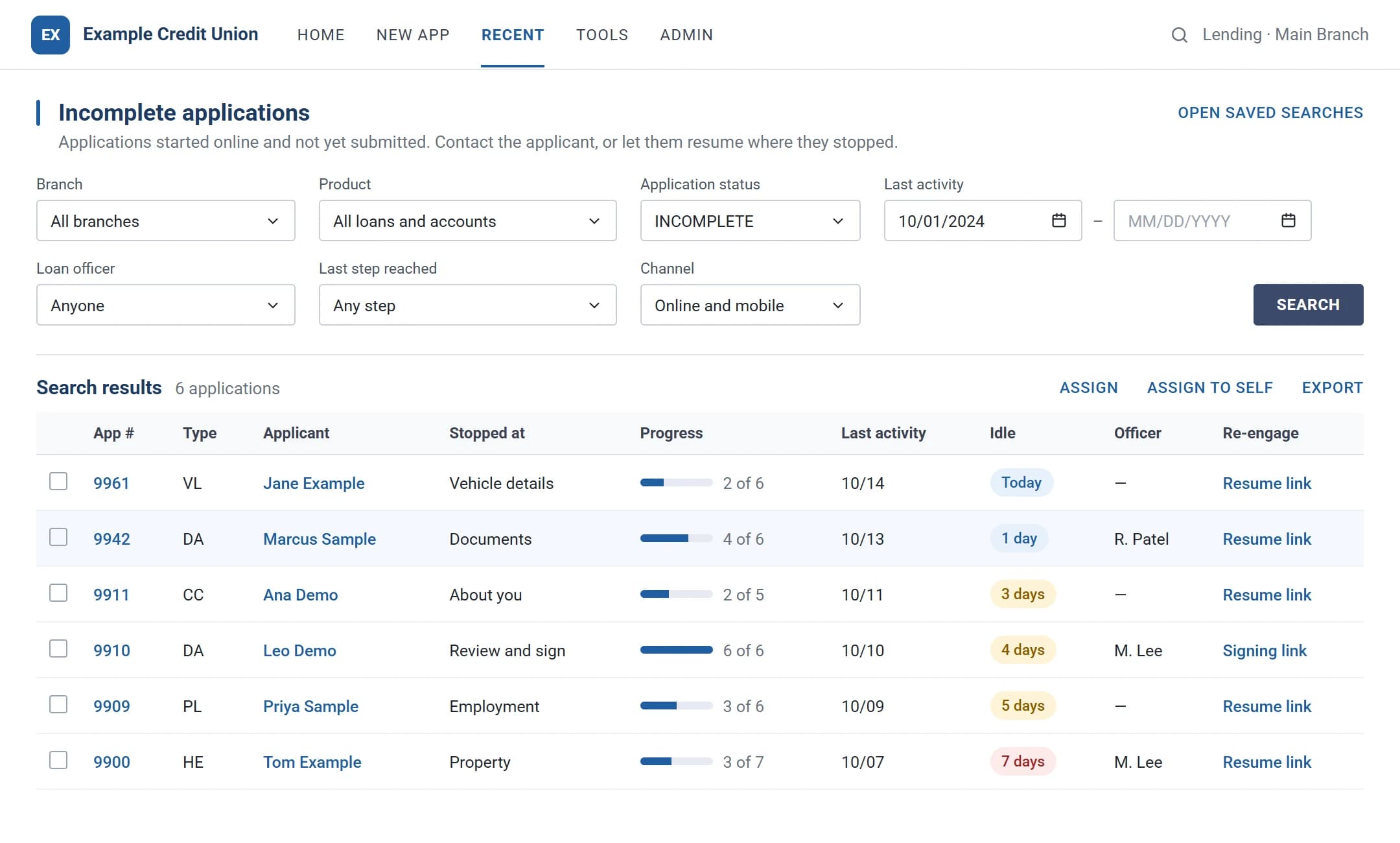1400x843 pixels.
Task: Open the Branch dropdown
Action: coord(166,220)
